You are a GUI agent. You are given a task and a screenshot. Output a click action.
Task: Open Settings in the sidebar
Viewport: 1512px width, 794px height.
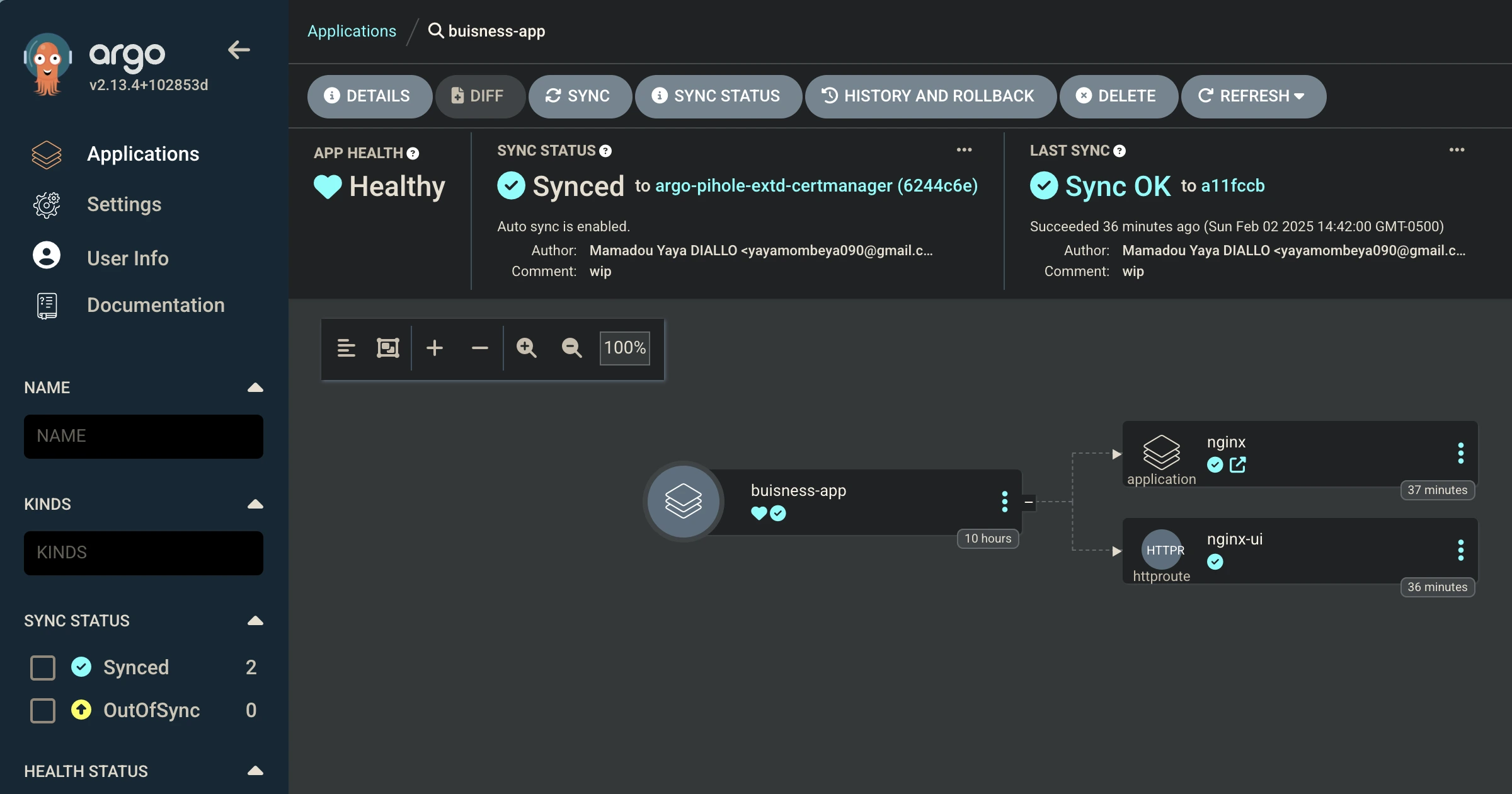(x=124, y=204)
